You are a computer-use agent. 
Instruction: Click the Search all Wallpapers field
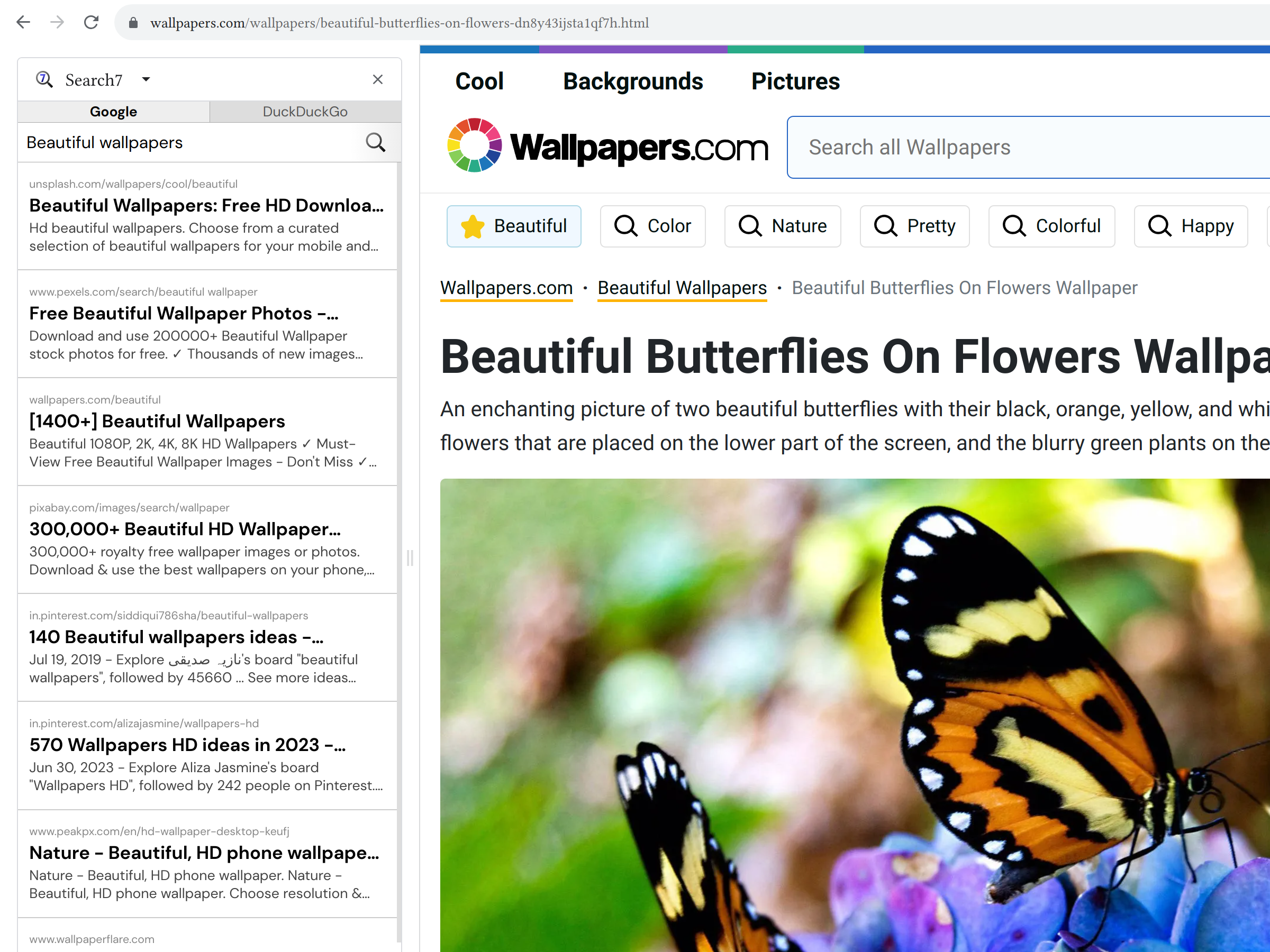tap(1028, 148)
